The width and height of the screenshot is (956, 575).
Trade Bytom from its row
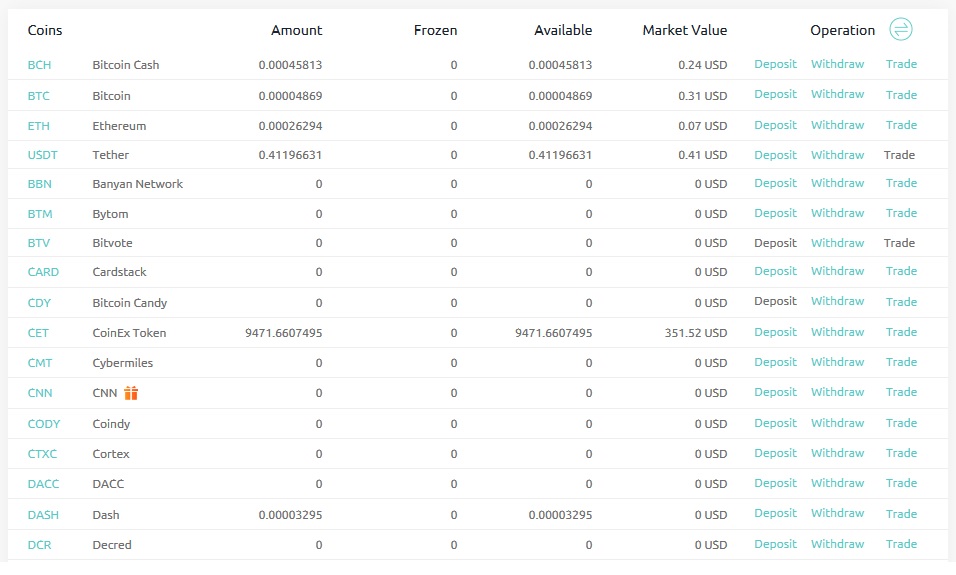tap(901, 213)
